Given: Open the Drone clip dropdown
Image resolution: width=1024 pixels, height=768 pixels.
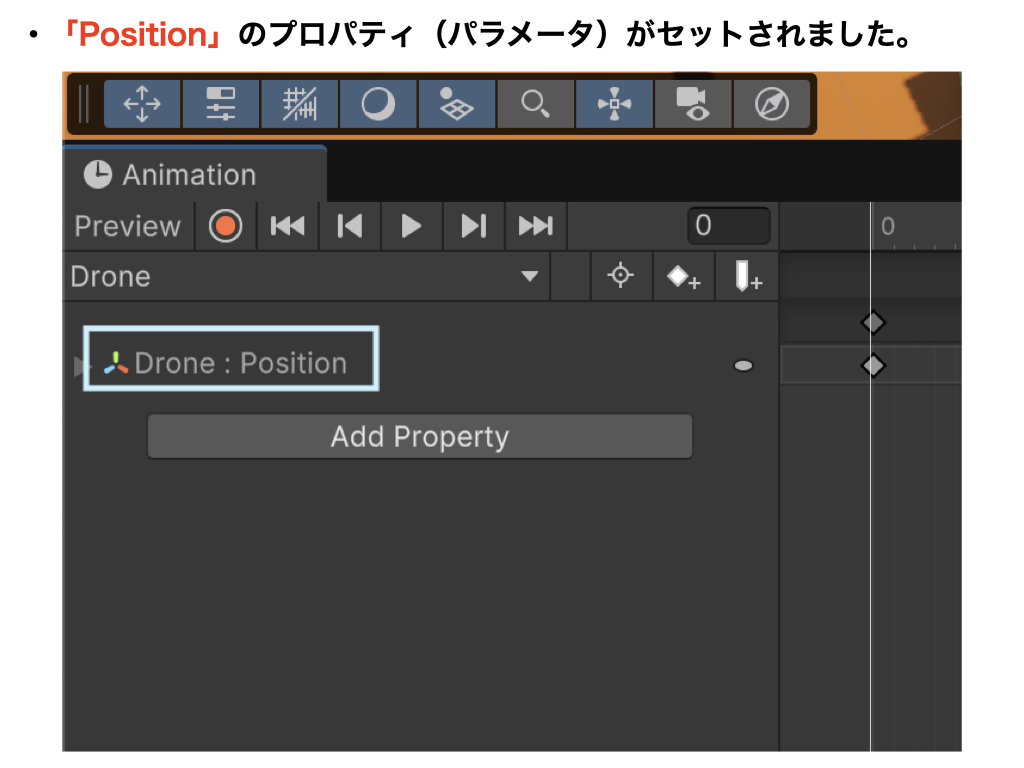Looking at the screenshot, I should point(529,277).
